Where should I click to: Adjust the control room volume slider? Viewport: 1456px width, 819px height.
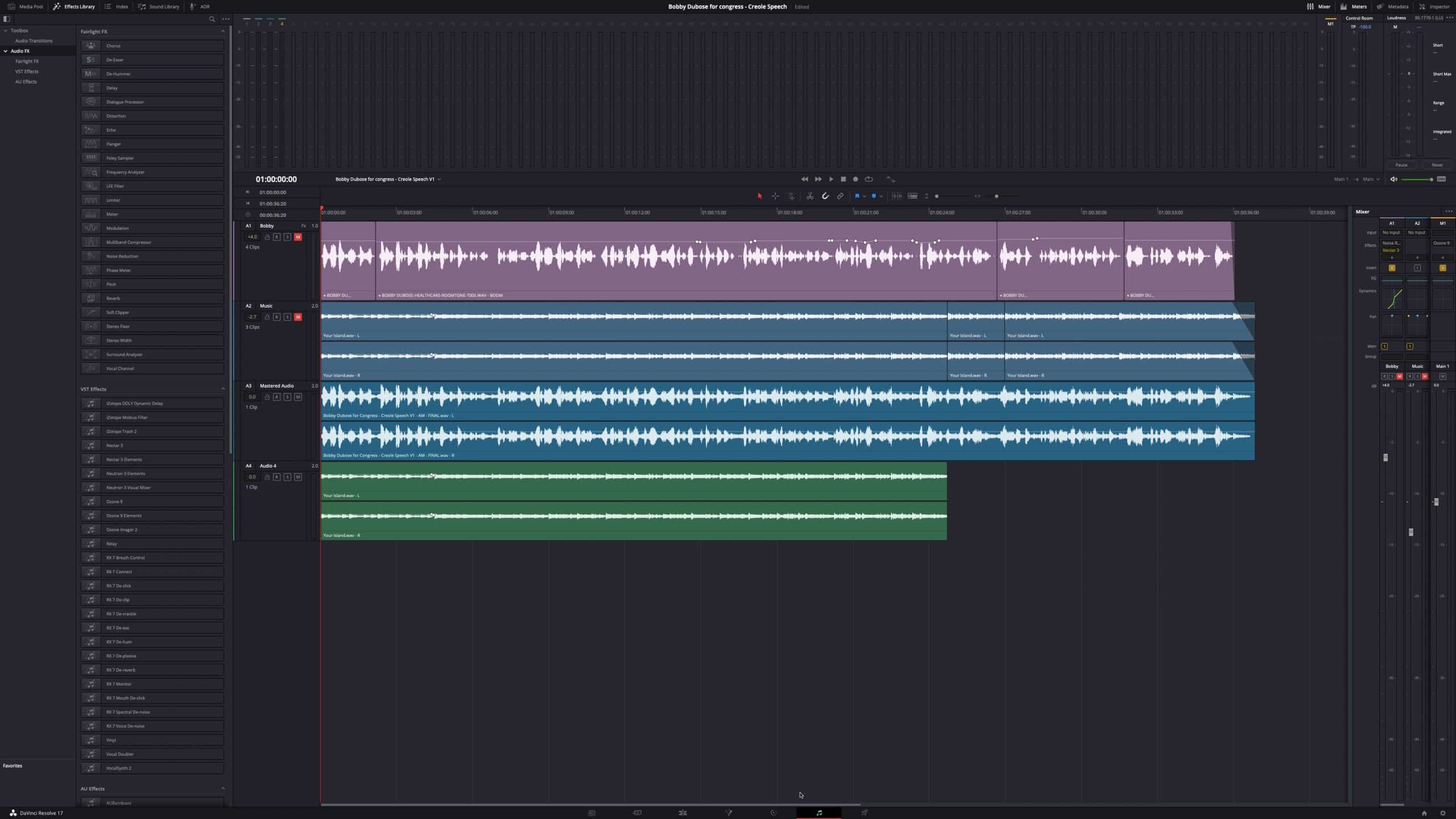pyautogui.click(x=1417, y=180)
